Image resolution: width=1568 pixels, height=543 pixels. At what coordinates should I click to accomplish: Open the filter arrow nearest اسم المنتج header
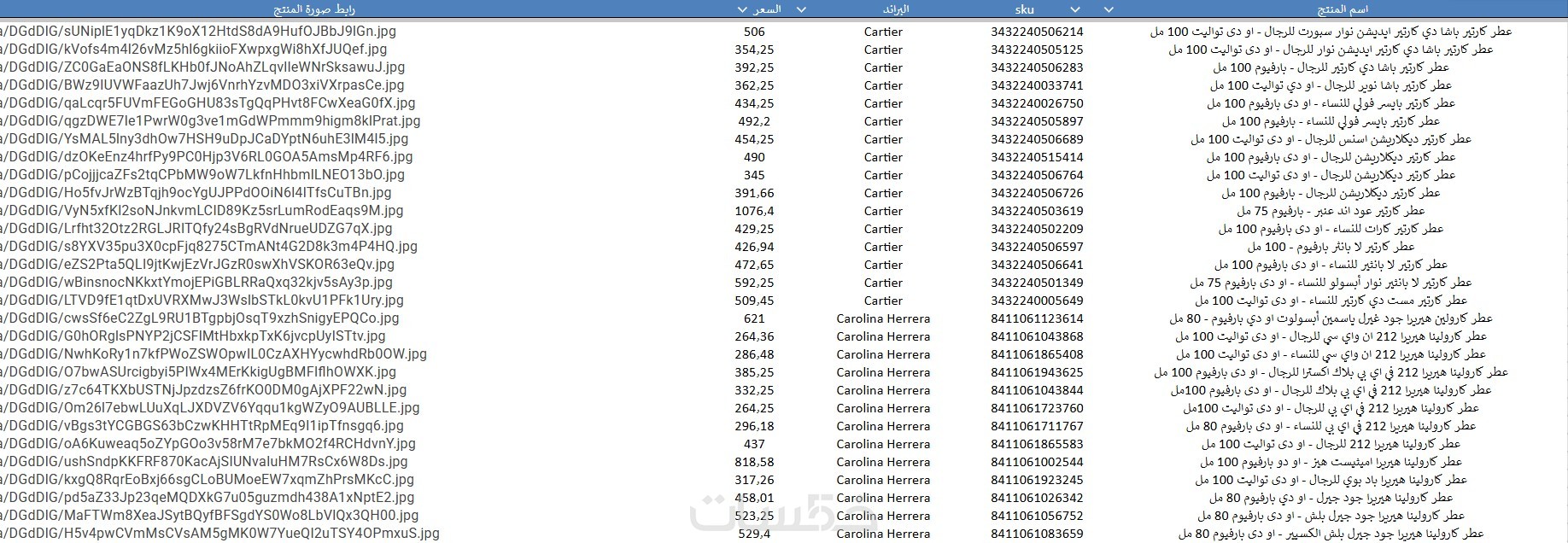1109,9
